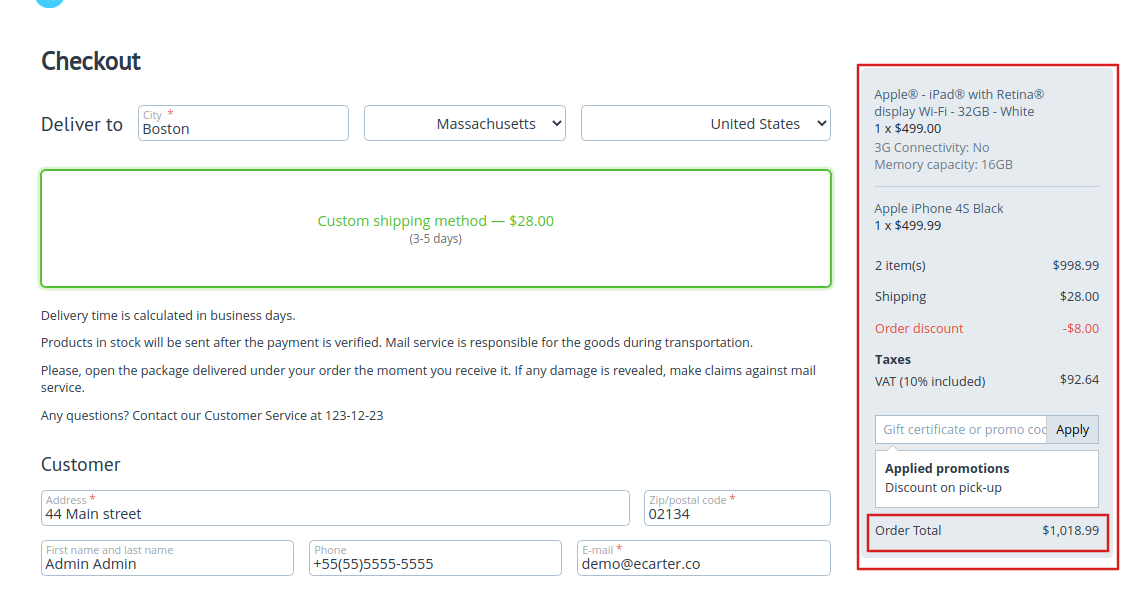1125x596 pixels.
Task: Click the Checkout heading
Action: [90, 61]
